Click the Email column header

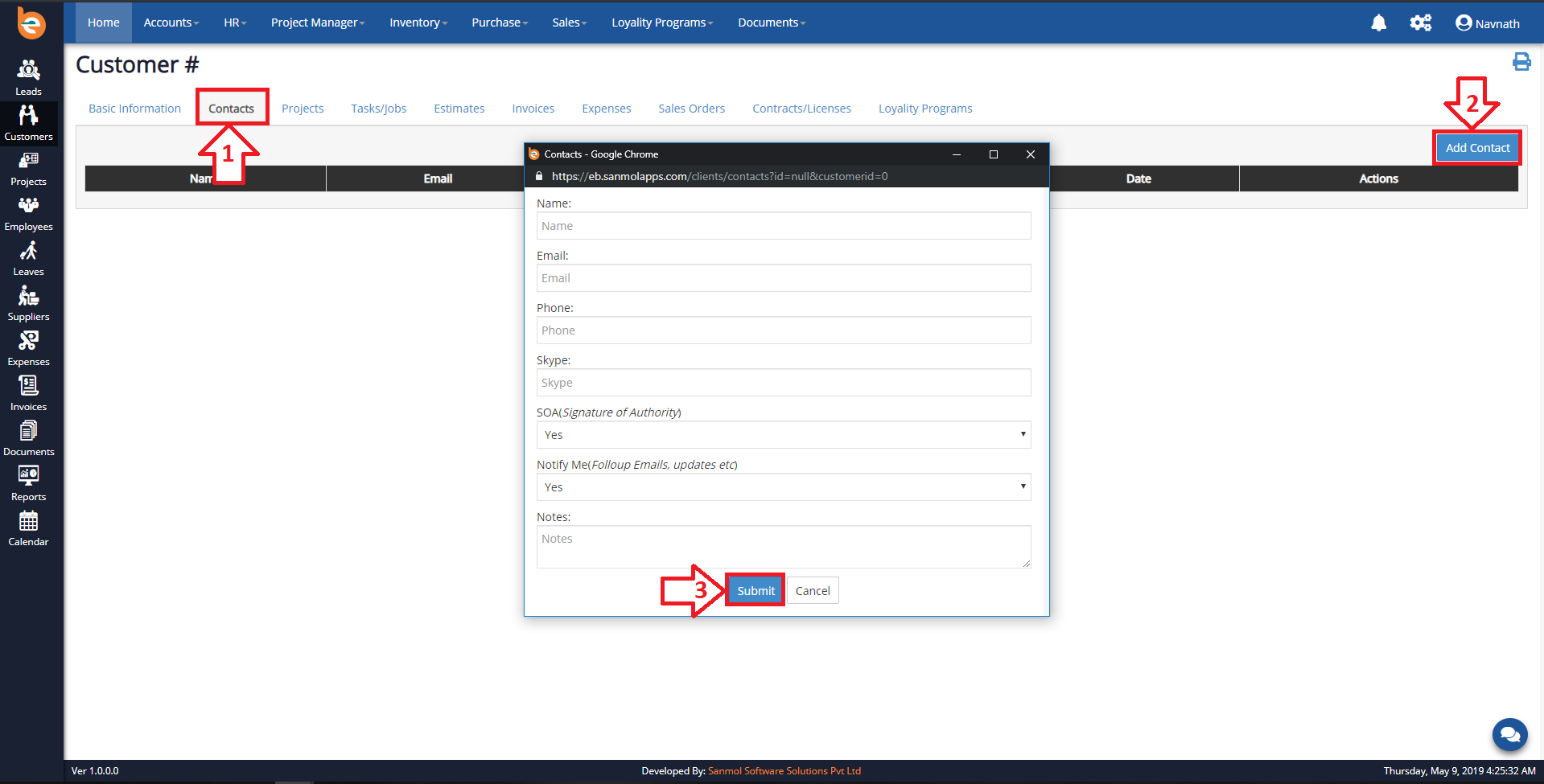pyautogui.click(x=438, y=179)
